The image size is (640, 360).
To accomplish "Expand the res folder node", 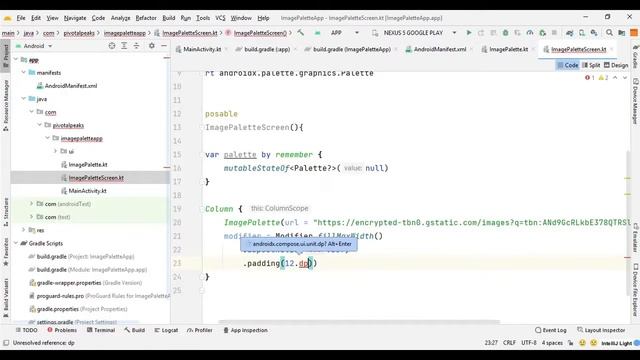I will point(24,230).
